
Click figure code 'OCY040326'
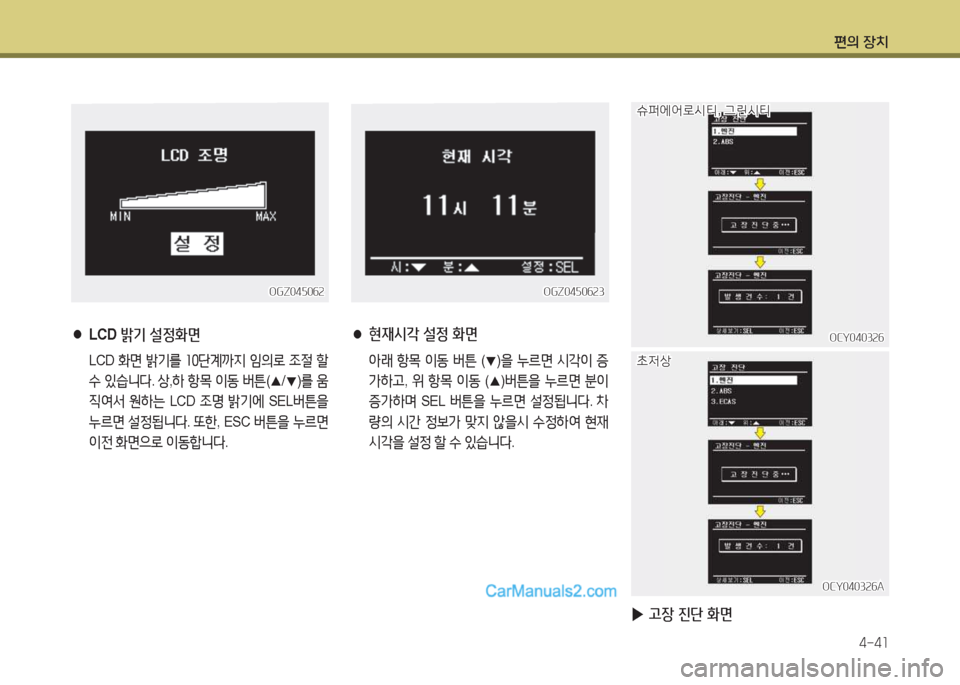(x=857, y=338)
